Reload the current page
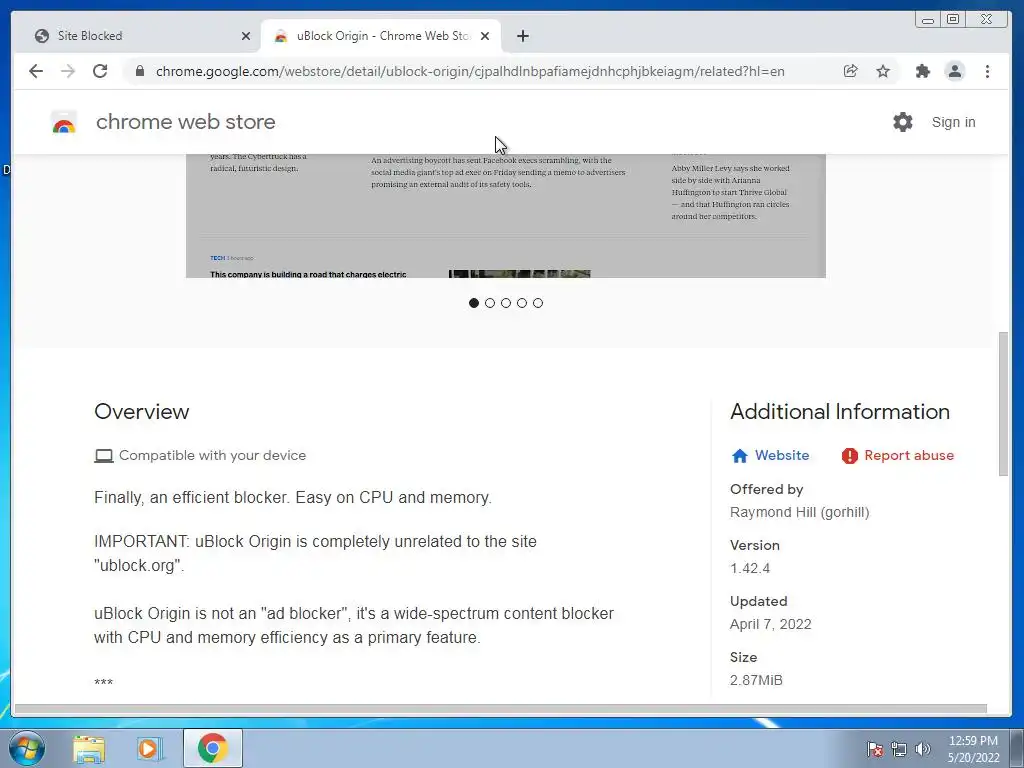The image size is (1024, 768). pos(100,71)
